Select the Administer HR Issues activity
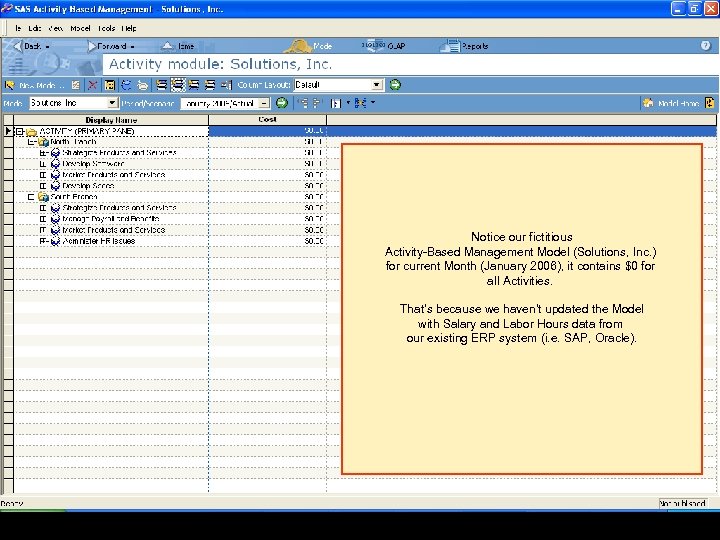Viewport: 720px width, 540px height. tap(99, 241)
